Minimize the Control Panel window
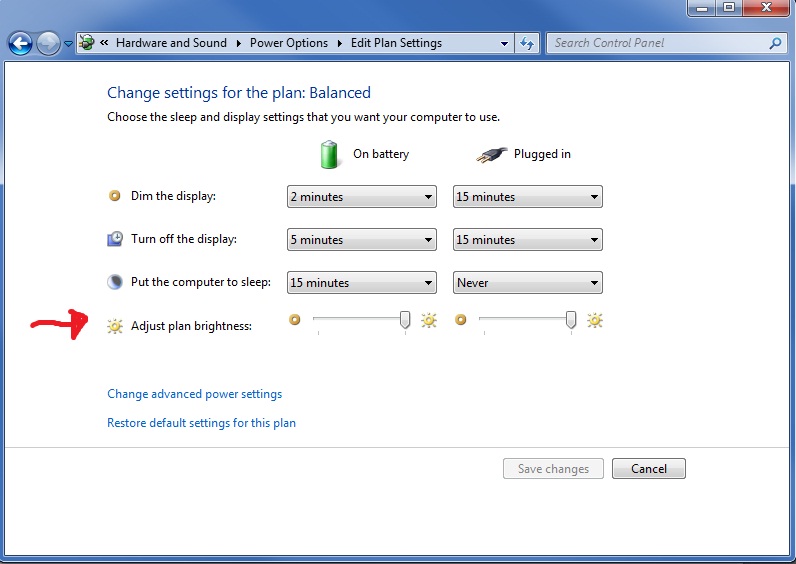Viewport: 796px width, 564px height. pyautogui.click(x=703, y=8)
